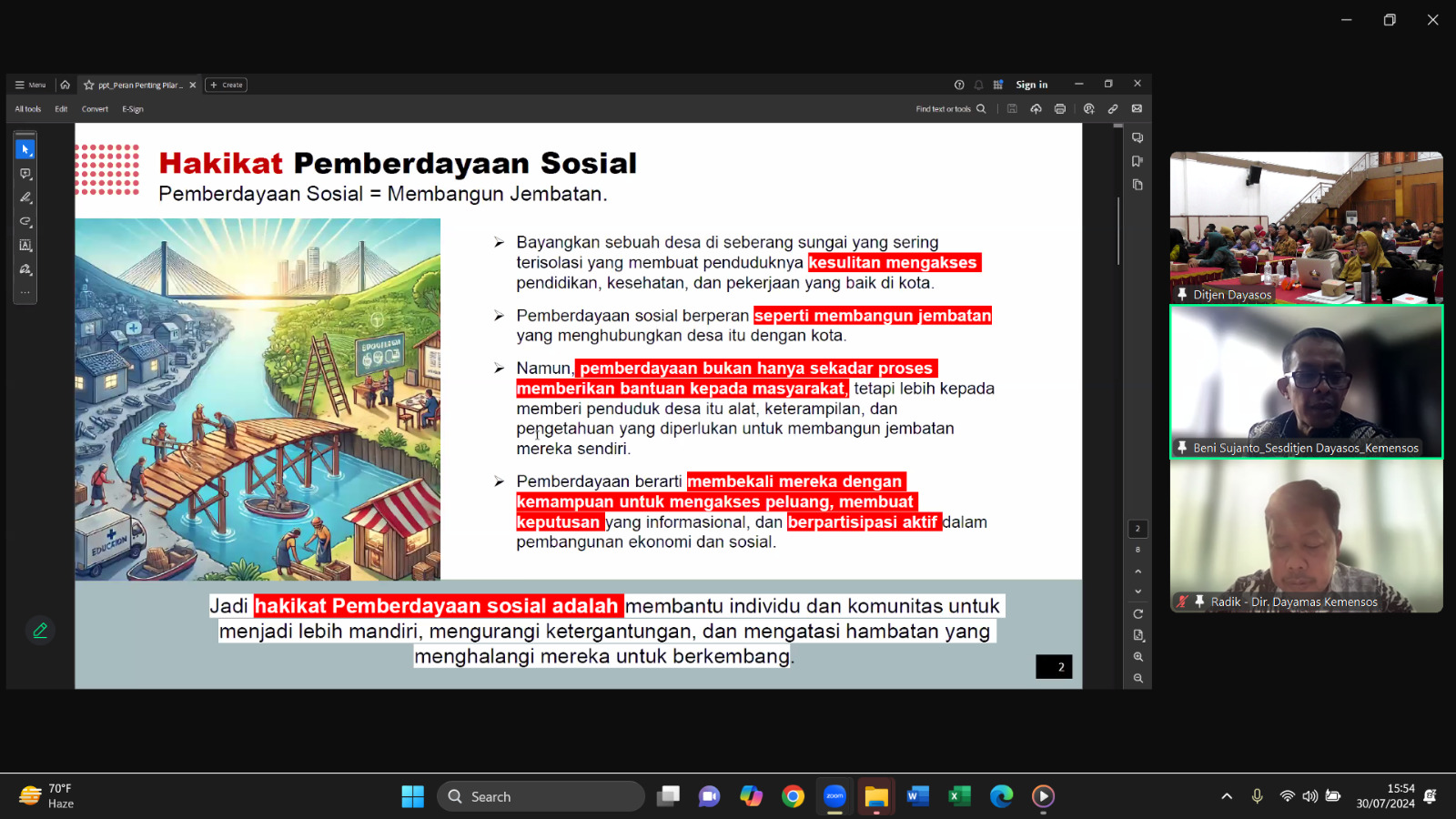Click the green annotate pencil button
The width and height of the screenshot is (1456, 819).
tap(40, 630)
